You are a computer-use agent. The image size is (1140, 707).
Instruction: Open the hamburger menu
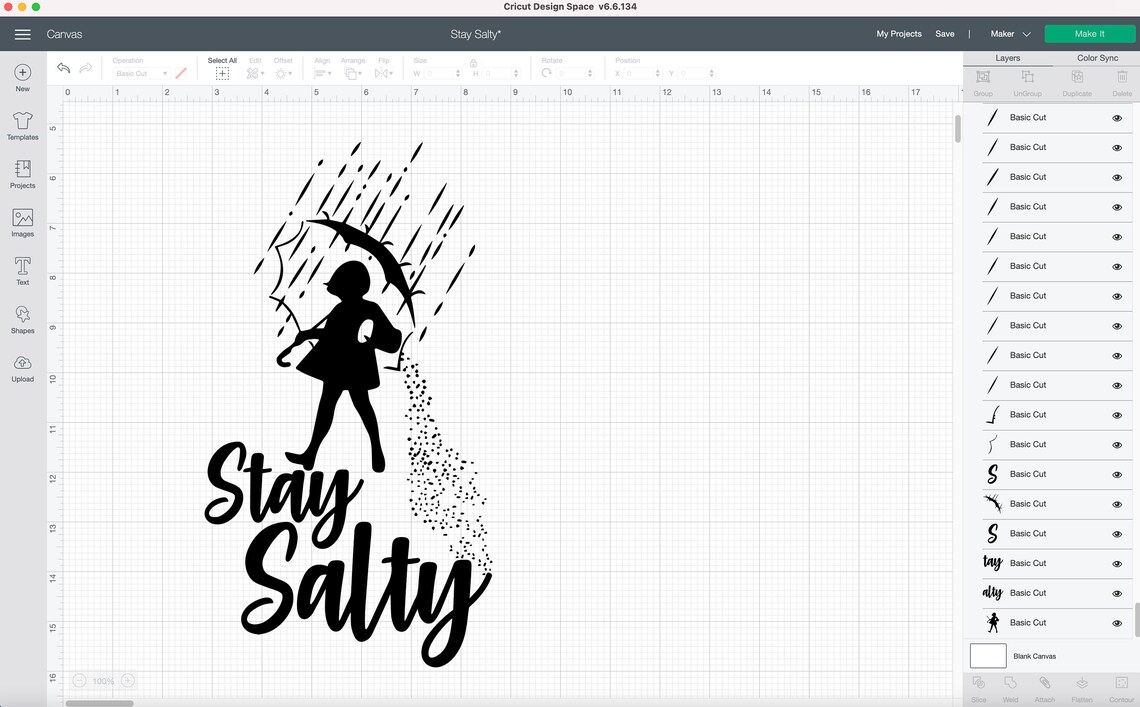[x=22, y=33]
